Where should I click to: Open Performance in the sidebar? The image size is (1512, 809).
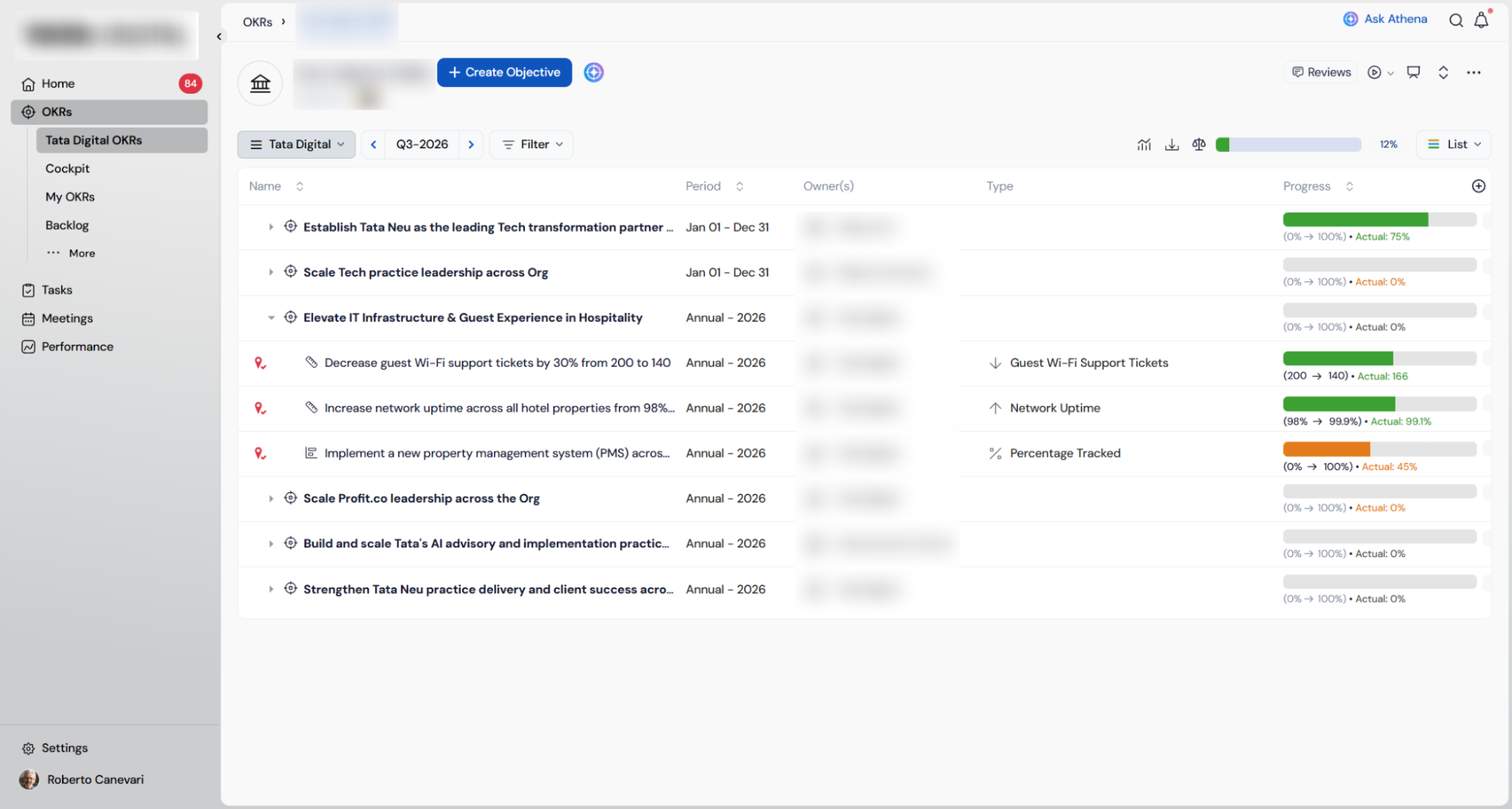[68, 347]
